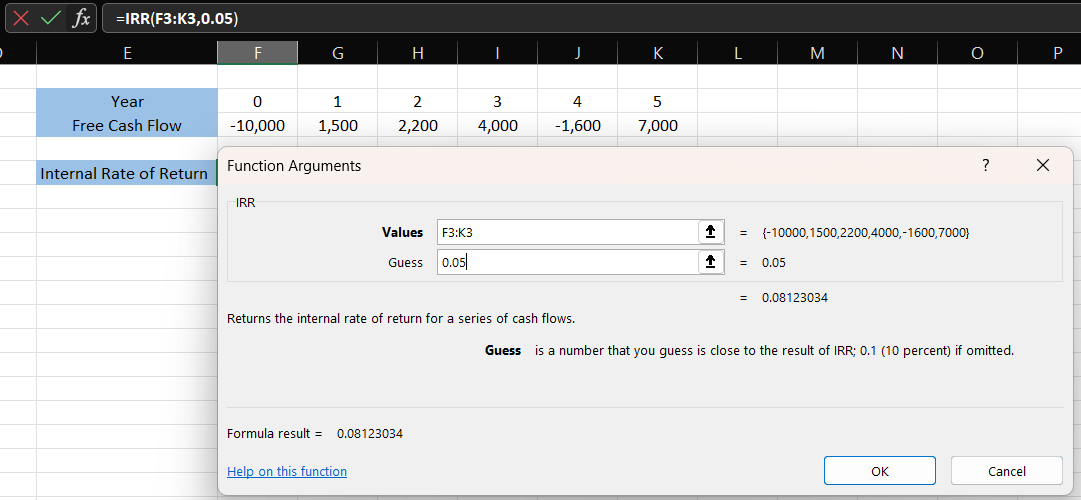Click the Enter formula checkmark icon
Viewport: 1081px width, 500px height.
[x=51, y=18]
